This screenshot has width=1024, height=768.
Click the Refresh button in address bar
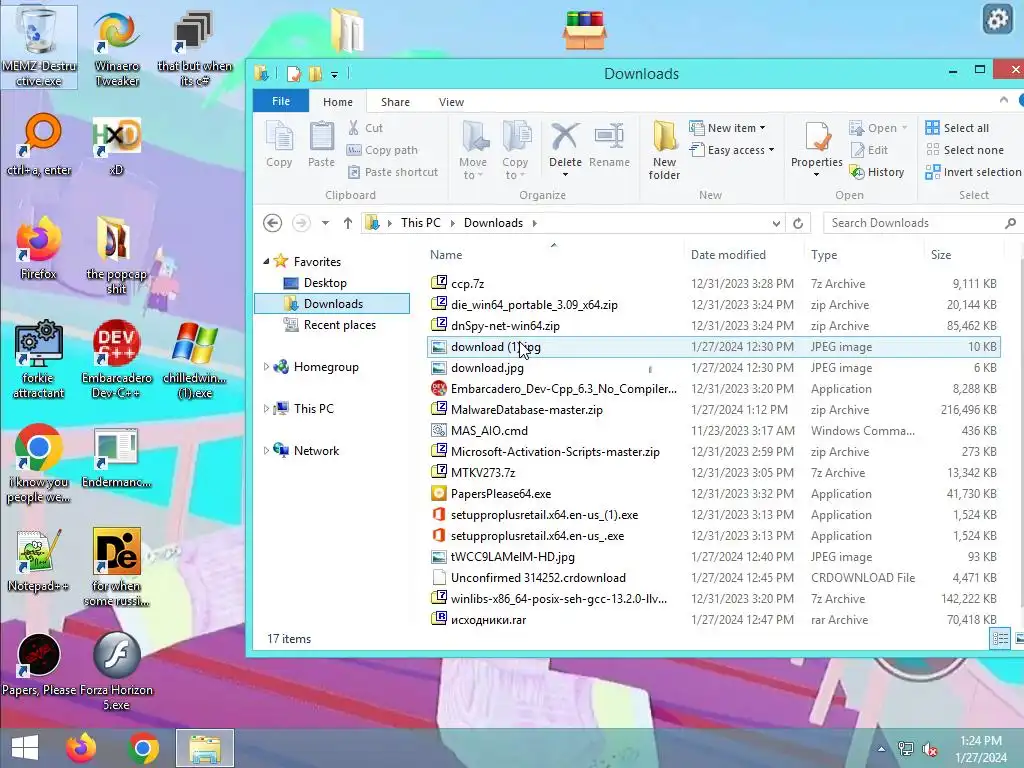click(798, 223)
